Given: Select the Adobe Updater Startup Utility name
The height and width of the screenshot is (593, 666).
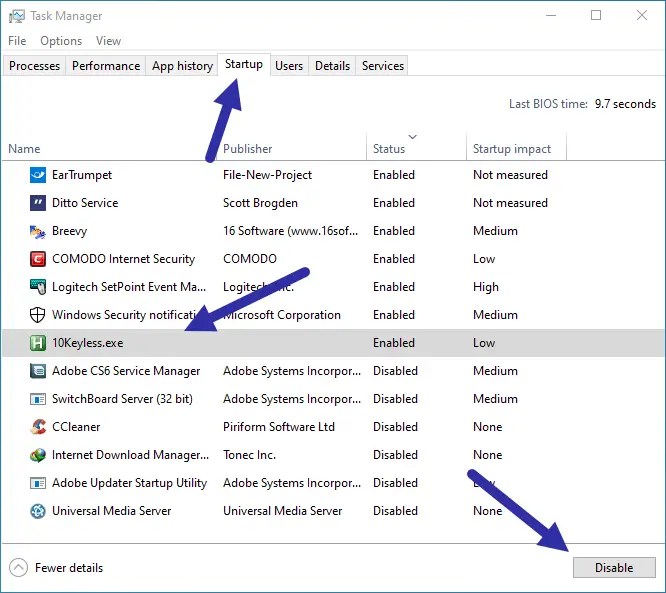Looking at the screenshot, I should click(x=130, y=483).
